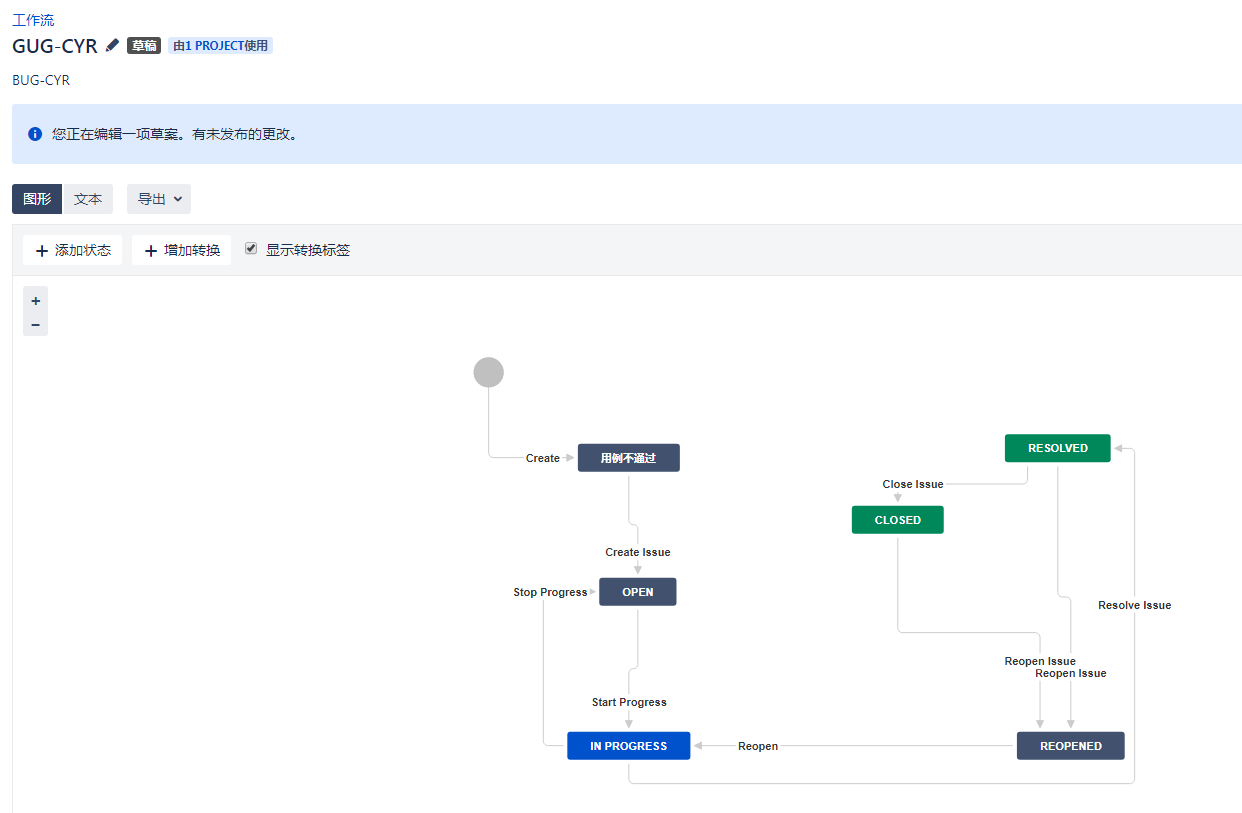
Task: Click the plus icon on 添加状态
Action: point(42,251)
